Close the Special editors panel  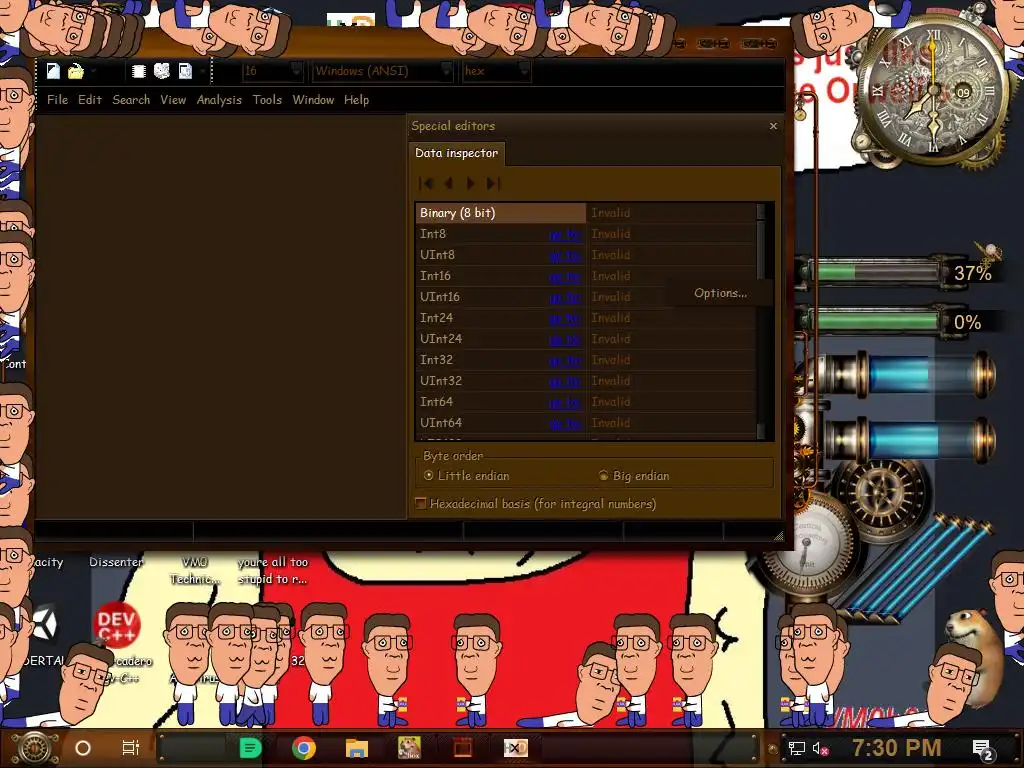click(x=773, y=125)
